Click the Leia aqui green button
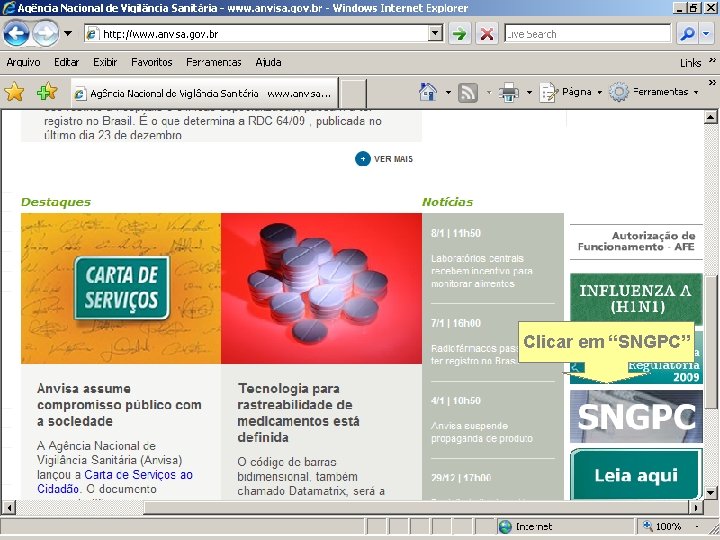The image size is (720, 540). [x=636, y=475]
